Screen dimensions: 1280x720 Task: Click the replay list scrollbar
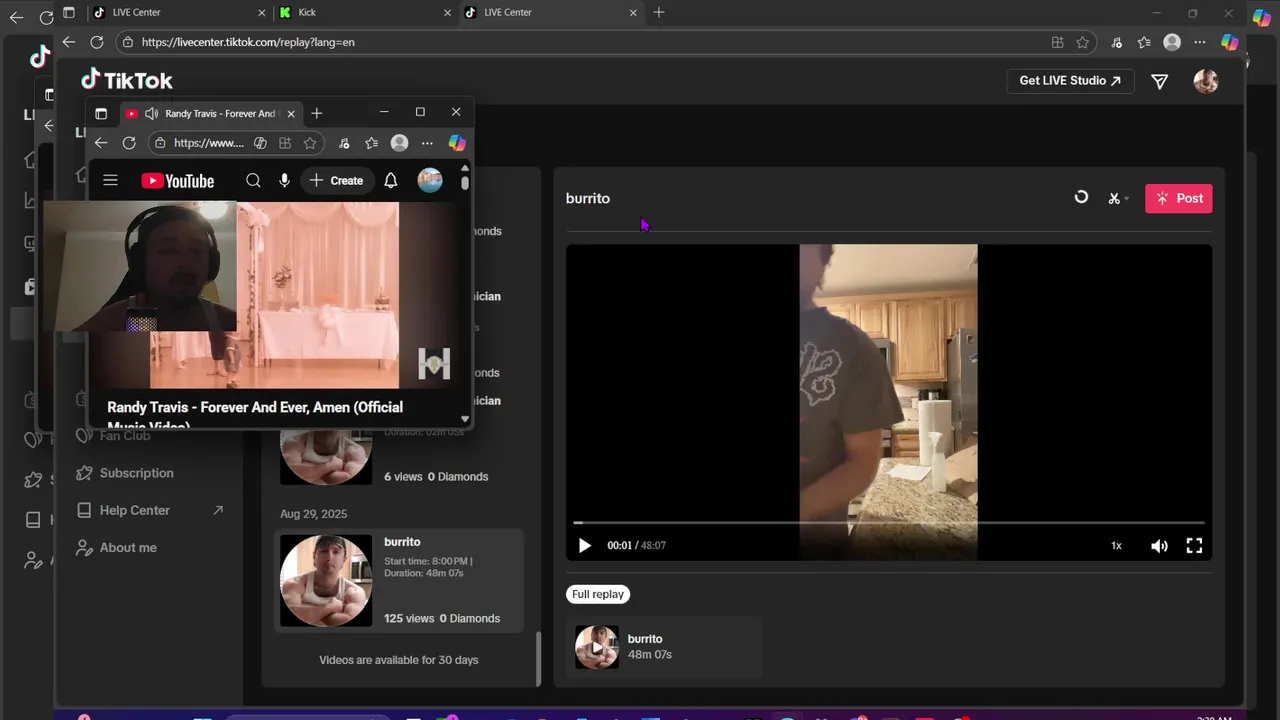click(x=539, y=658)
